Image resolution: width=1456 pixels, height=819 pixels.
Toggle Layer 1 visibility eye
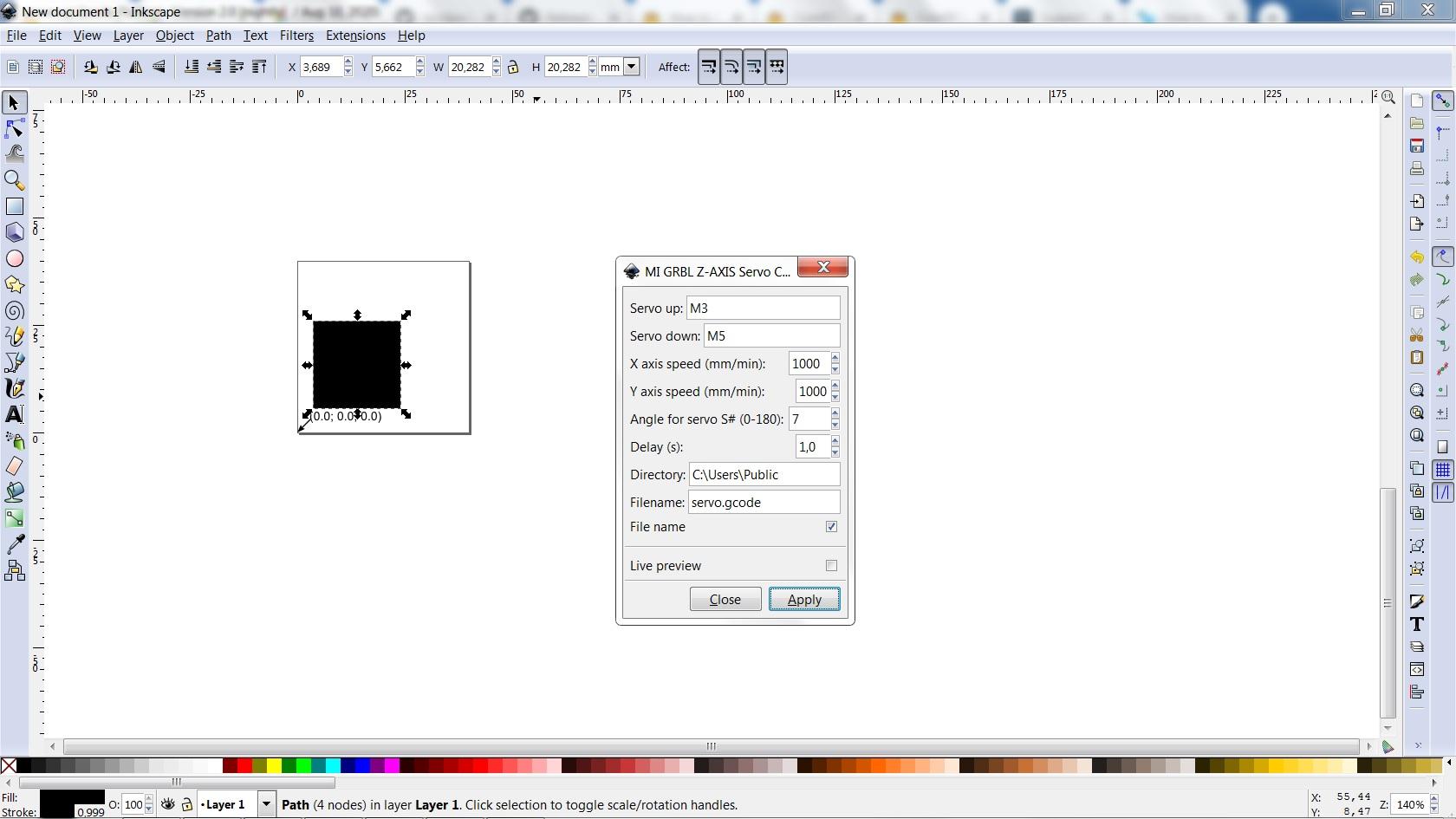[168, 805]
